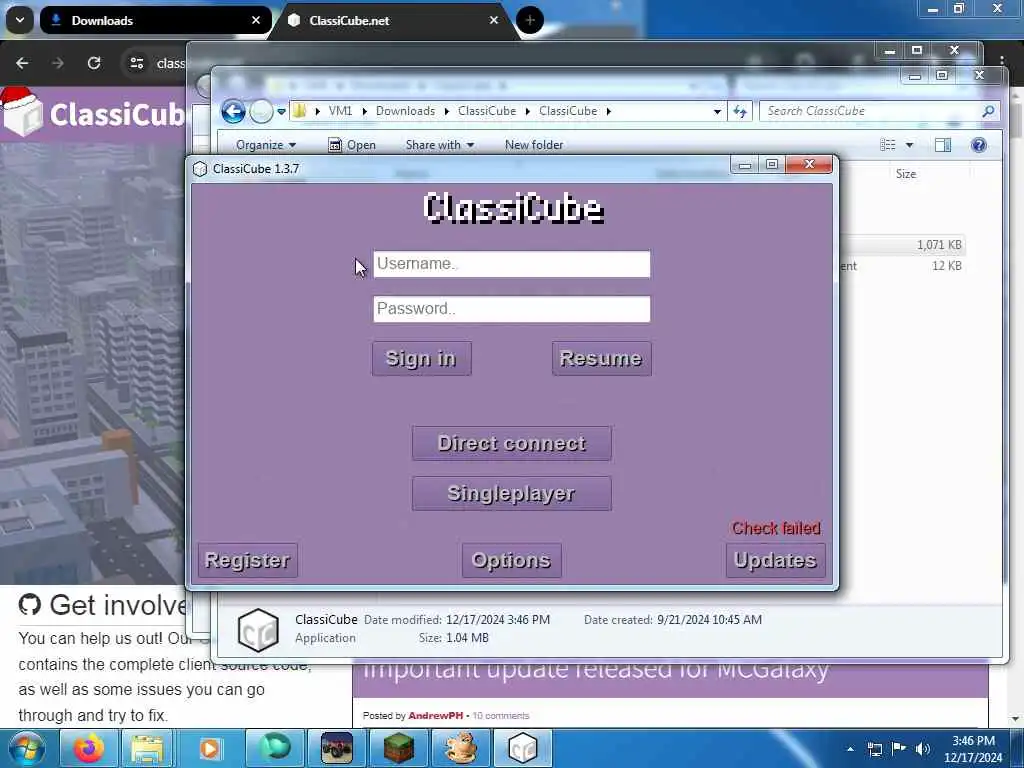This screenshot has height=768, width=1024.
Task: Click the magnifier search icon in Explorer
Action: point(988,112)
